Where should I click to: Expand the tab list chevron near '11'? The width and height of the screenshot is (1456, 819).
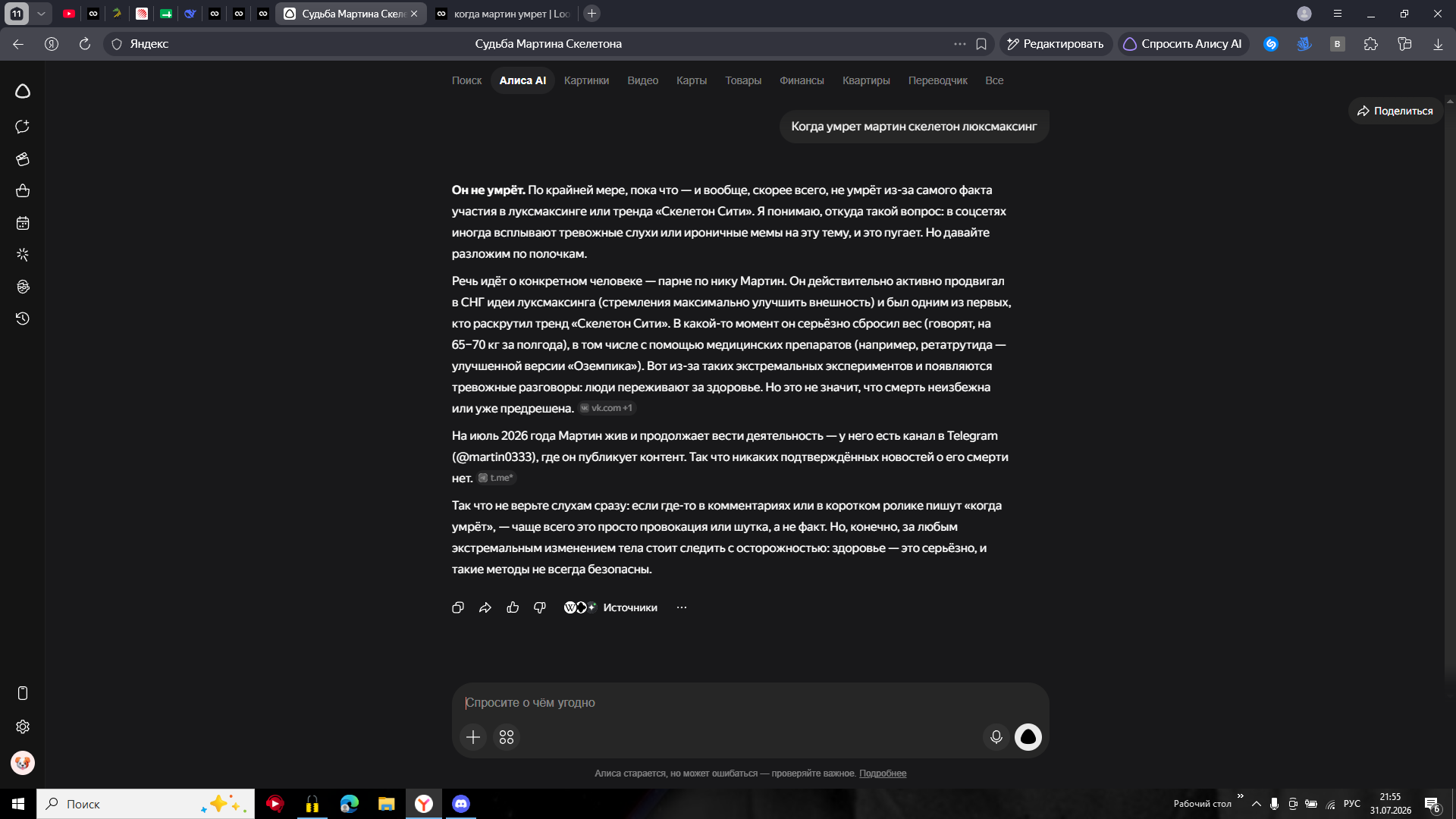(42, 14)
